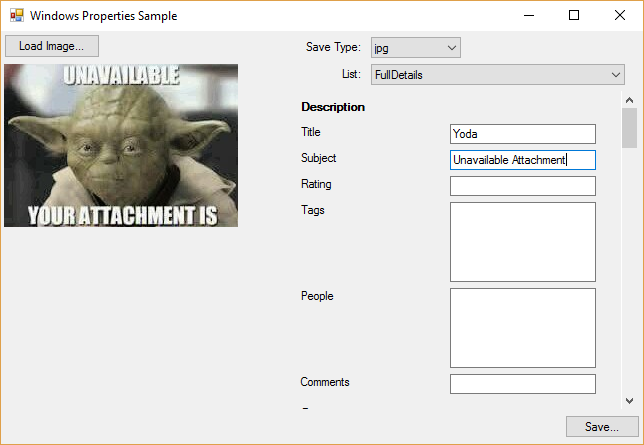644x445 pixels.
Task: Focus the Subject text field
Action: [x=523, y=160]
